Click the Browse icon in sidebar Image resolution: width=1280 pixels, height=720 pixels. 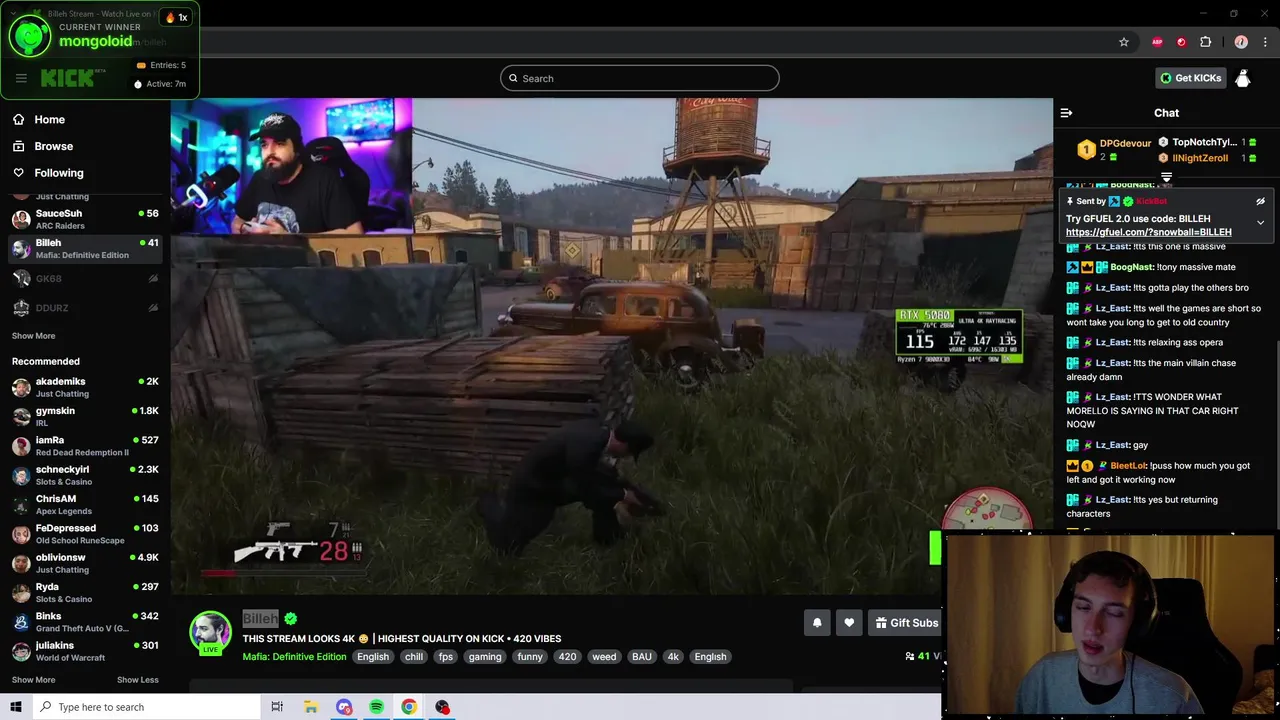(x=18, y=146)
